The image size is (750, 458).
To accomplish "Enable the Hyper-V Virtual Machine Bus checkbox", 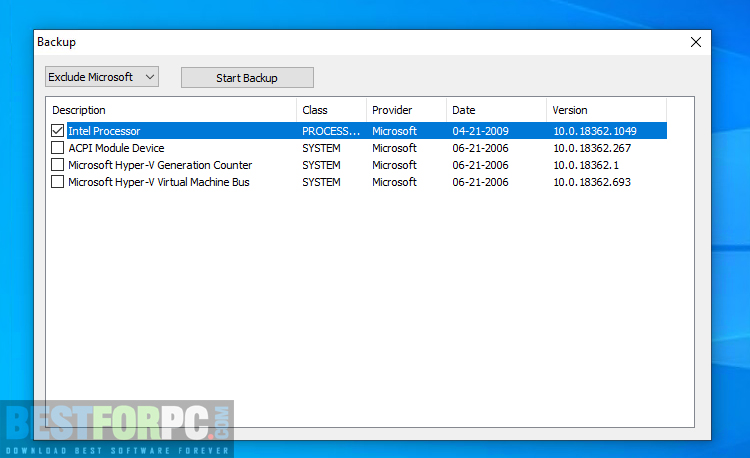I will [x=57, y=182].
